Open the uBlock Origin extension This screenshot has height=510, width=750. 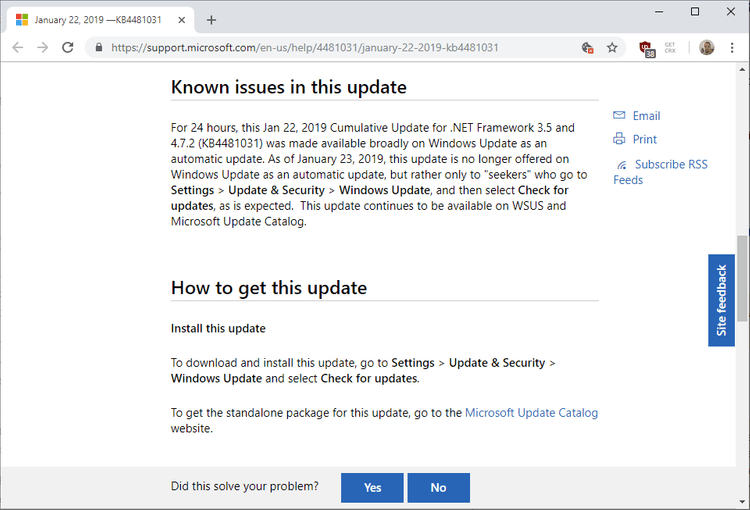[647, 48]
